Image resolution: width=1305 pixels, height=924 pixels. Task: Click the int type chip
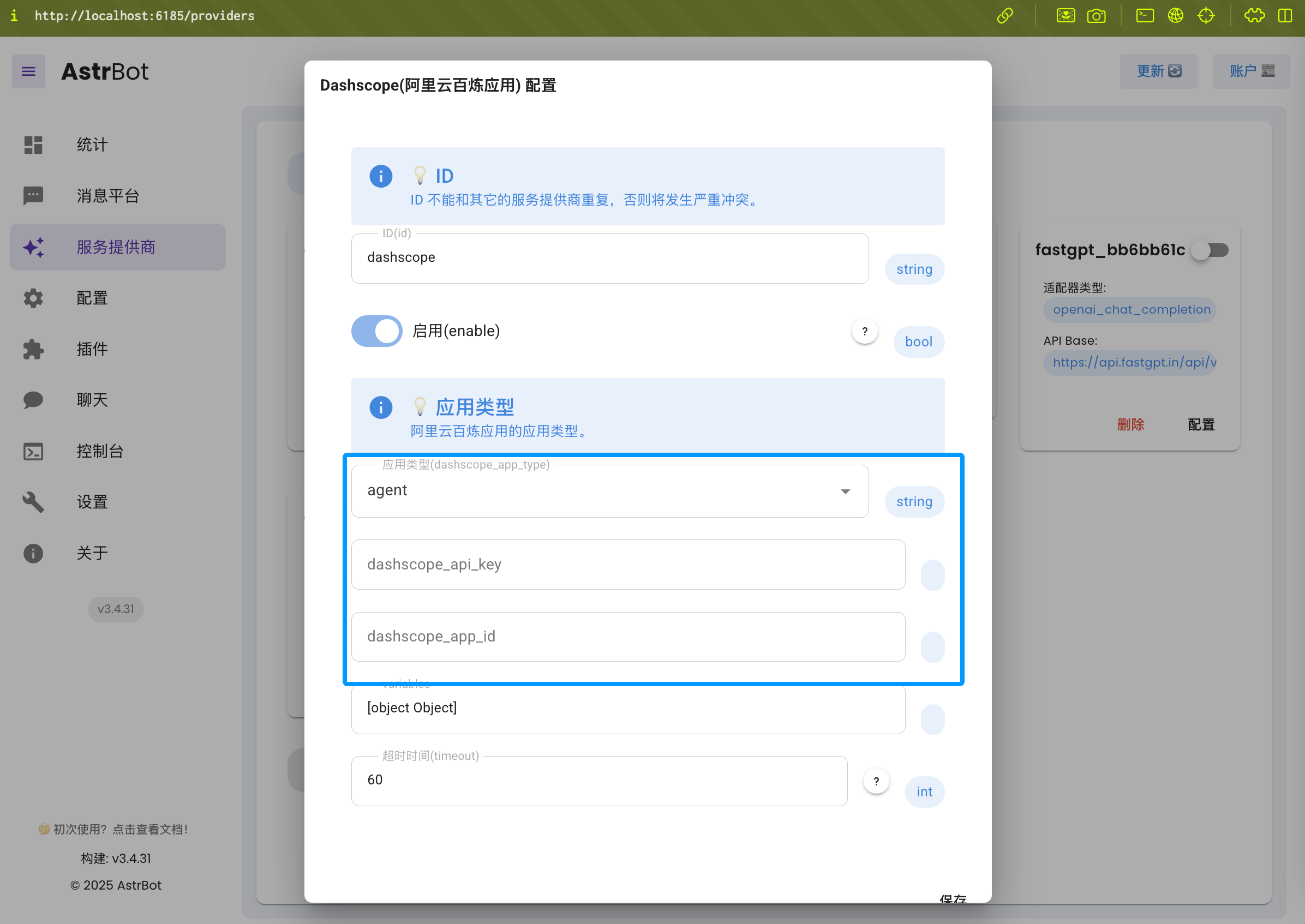click(x=924, y=791)
